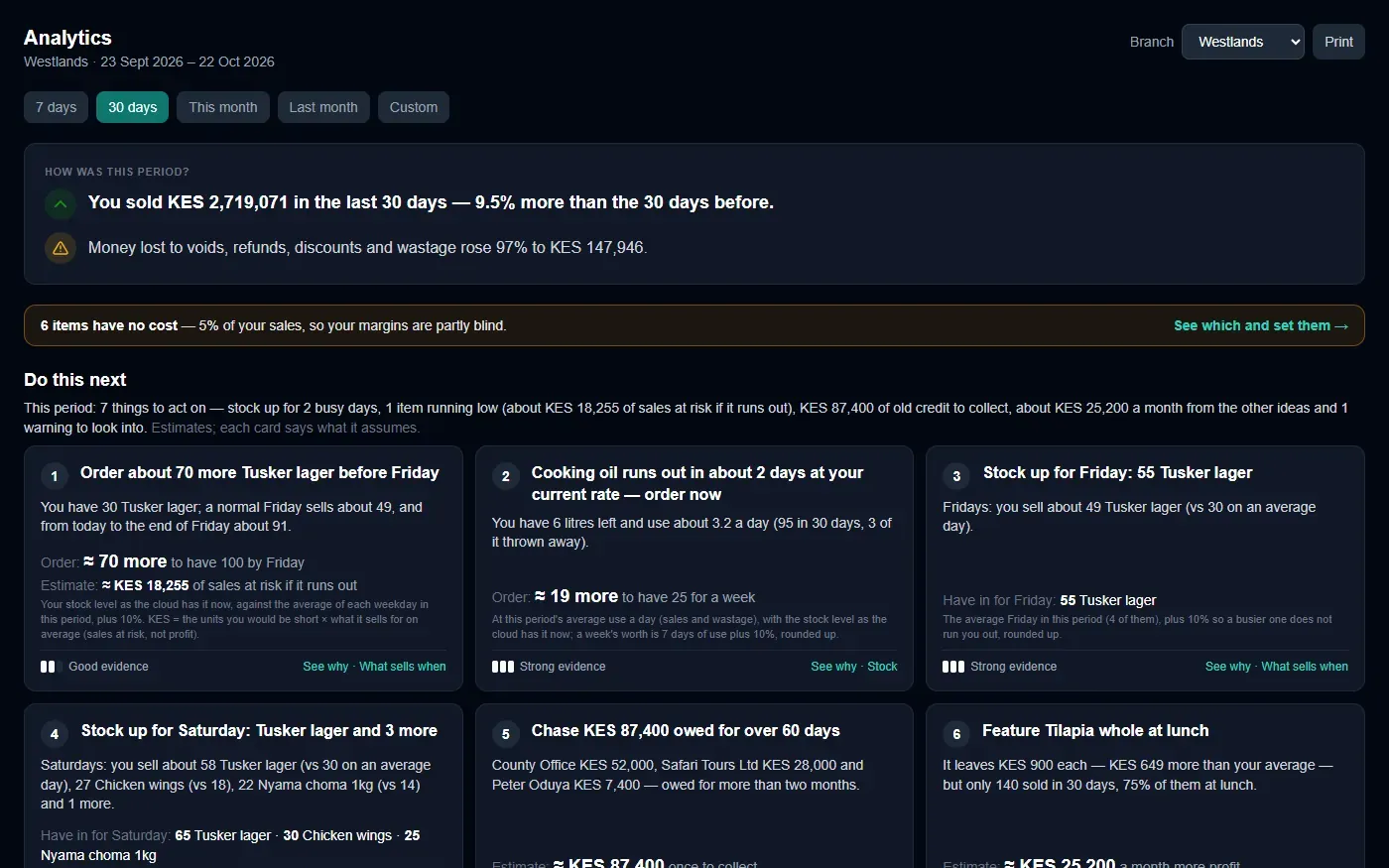Click the HOW WAS THIS PERIOD? label

click(x=117, y=172)
